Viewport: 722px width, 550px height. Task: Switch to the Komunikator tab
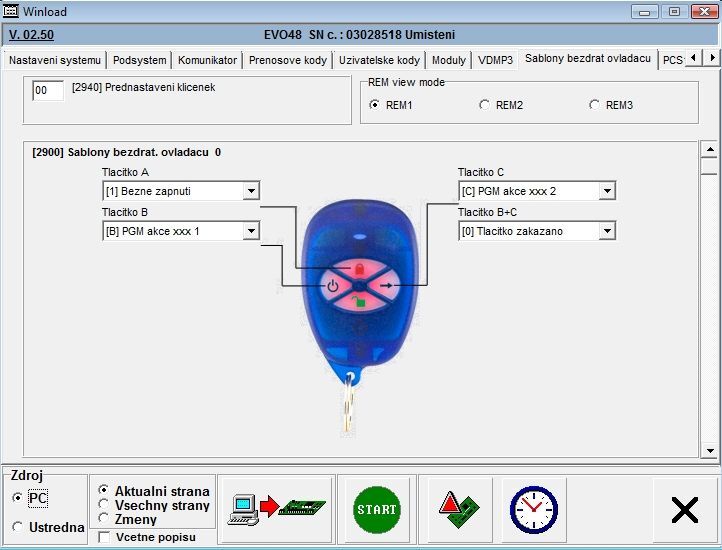(x=207, y=60)
